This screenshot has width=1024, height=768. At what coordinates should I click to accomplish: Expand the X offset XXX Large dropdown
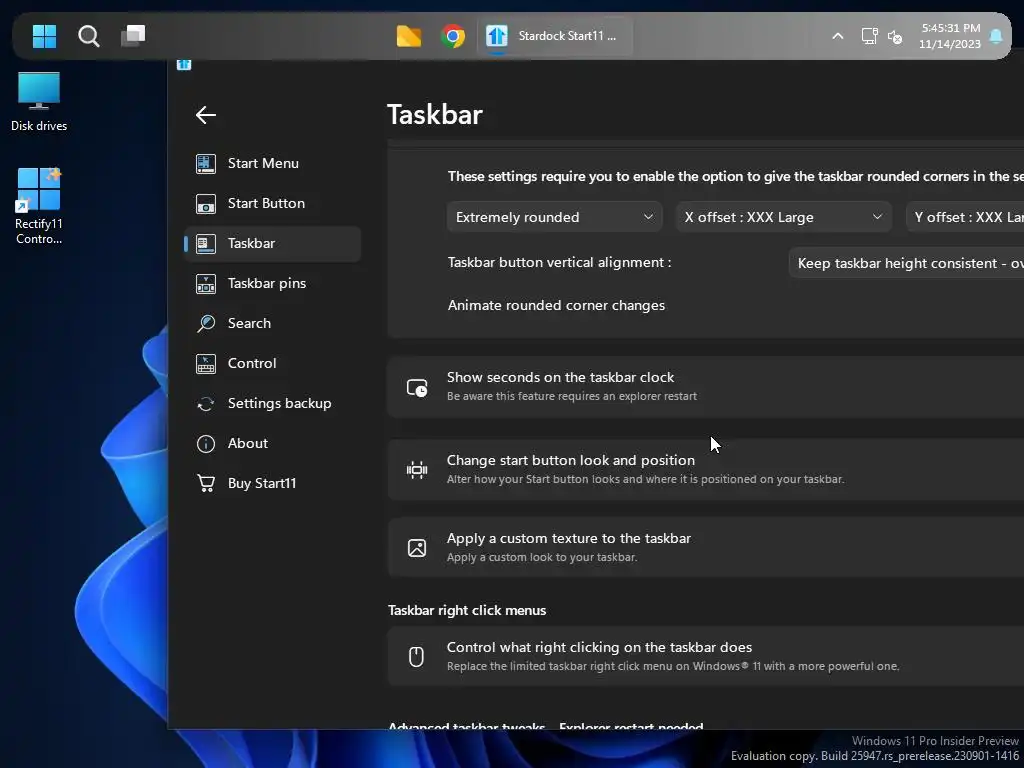pos(784,217)
